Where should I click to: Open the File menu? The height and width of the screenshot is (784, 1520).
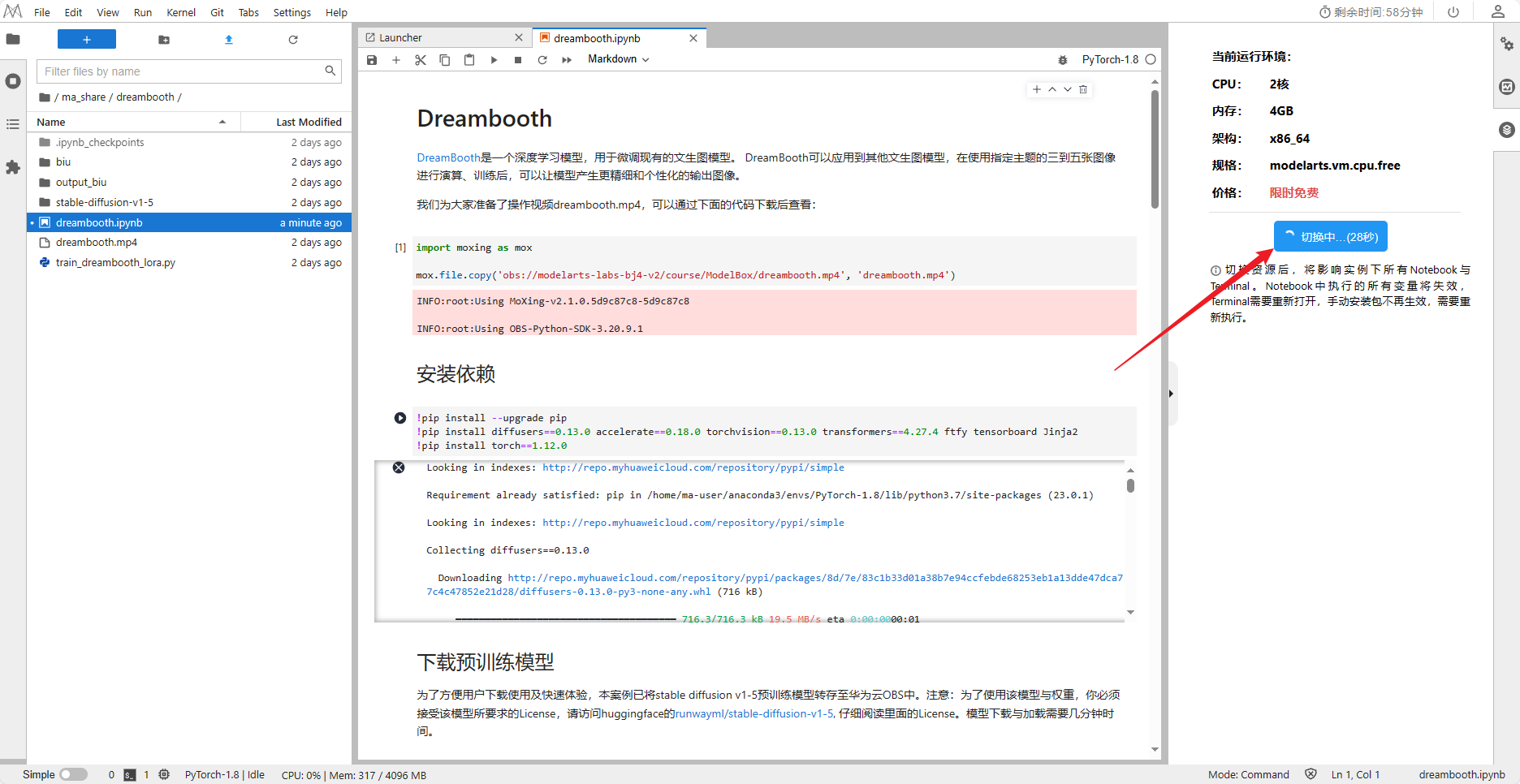click(42, 12)
